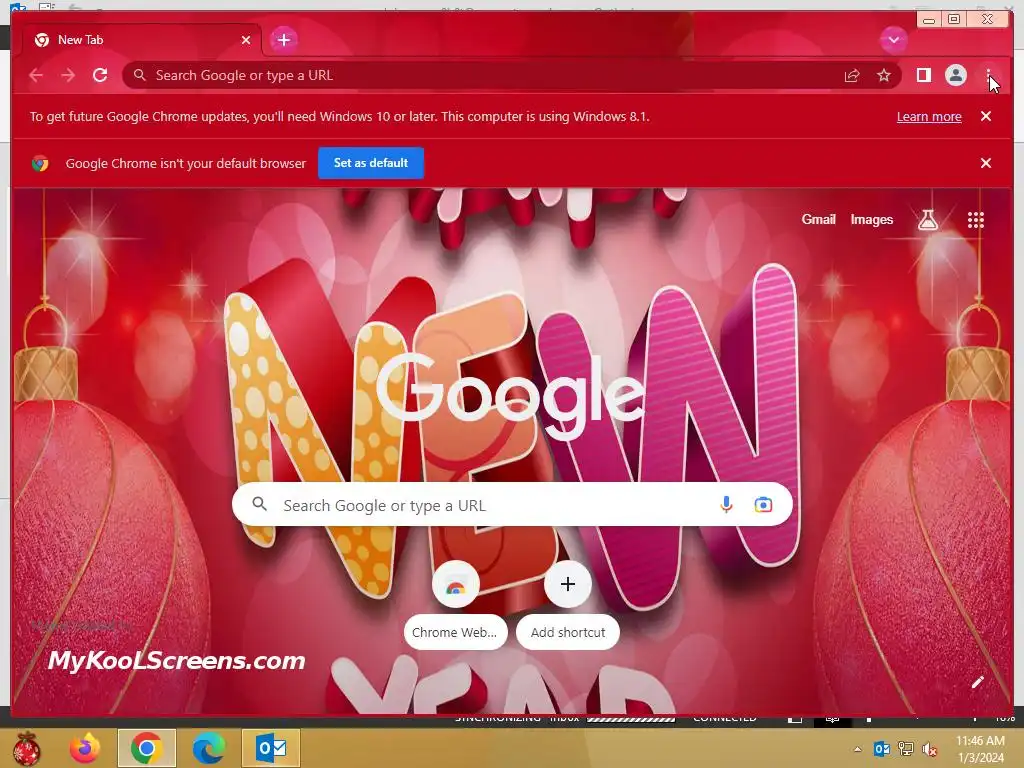Reload the current page
Viewport: 1024px width, 768px height.
click(x=100, y=75)
